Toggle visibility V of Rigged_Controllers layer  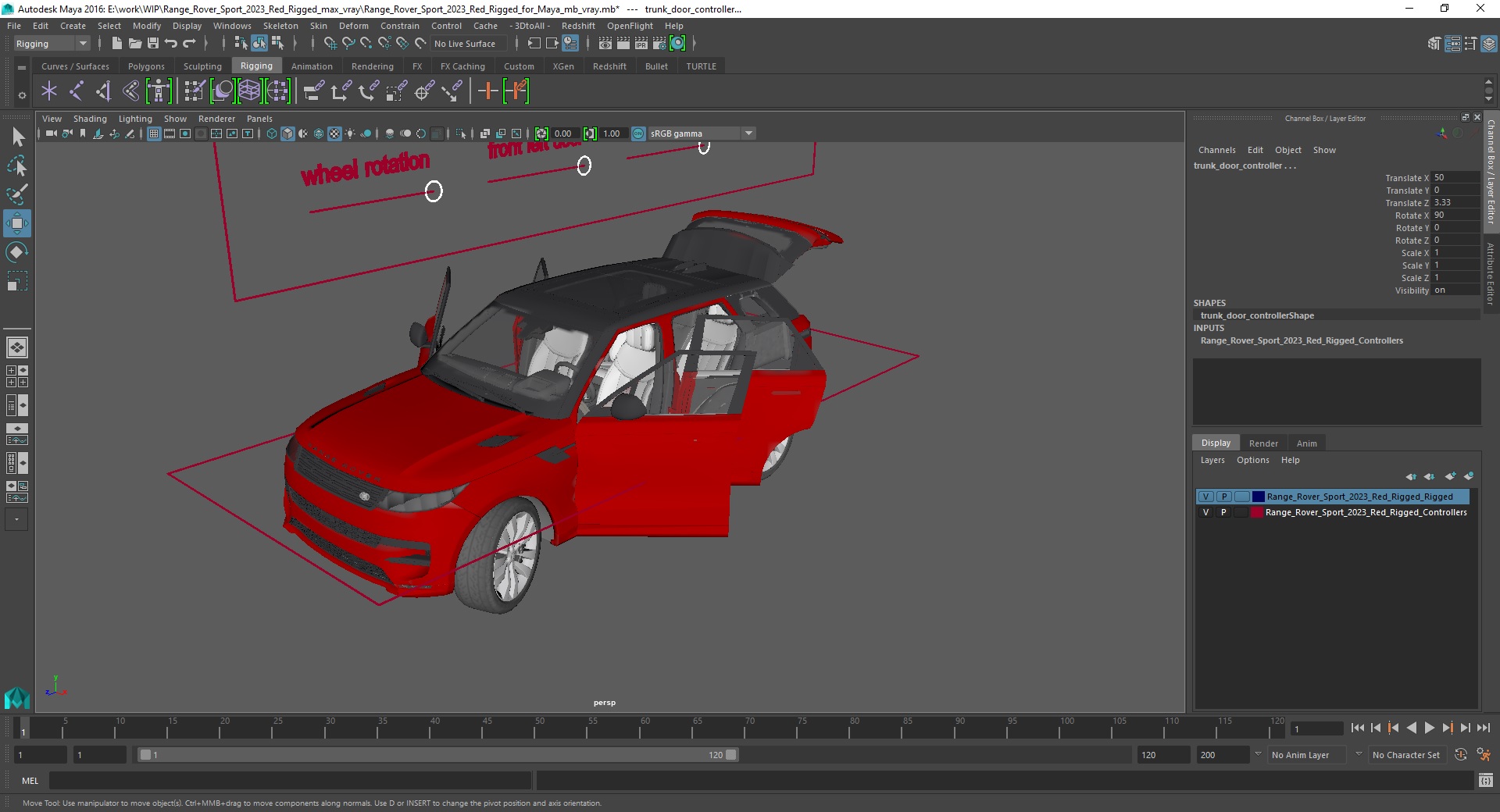click(1206, 512)
